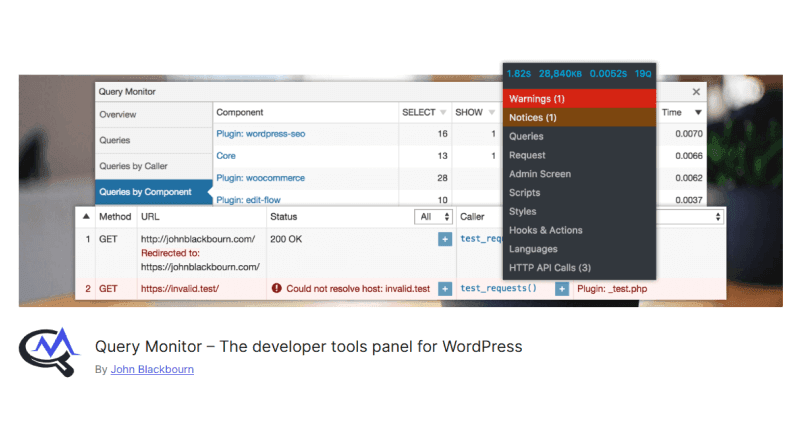Click the red error icon in Status column
The width and height of the screenshot is (800, 445).
[x=276, y=288]
